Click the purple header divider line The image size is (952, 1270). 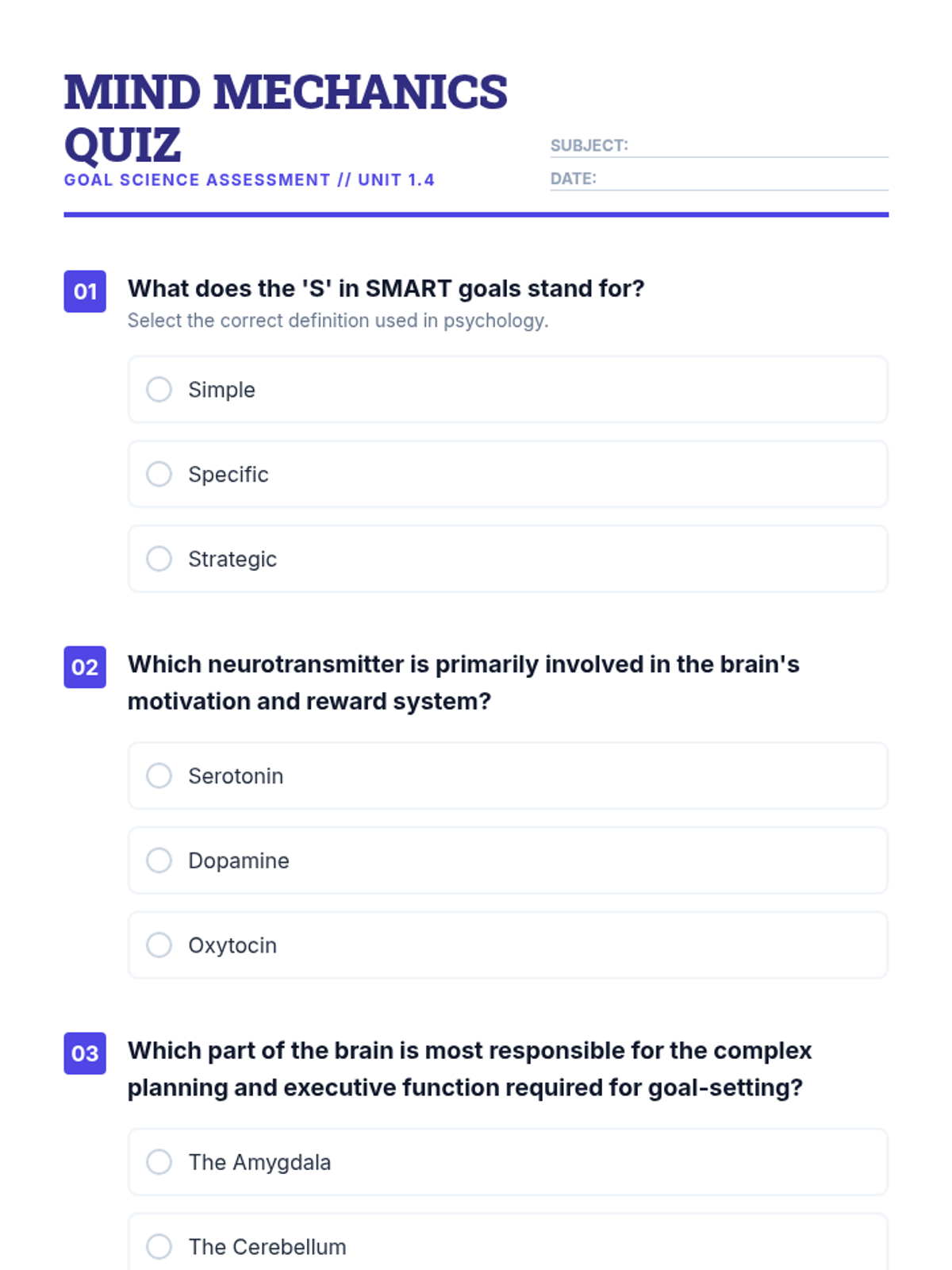coord(476,214)
